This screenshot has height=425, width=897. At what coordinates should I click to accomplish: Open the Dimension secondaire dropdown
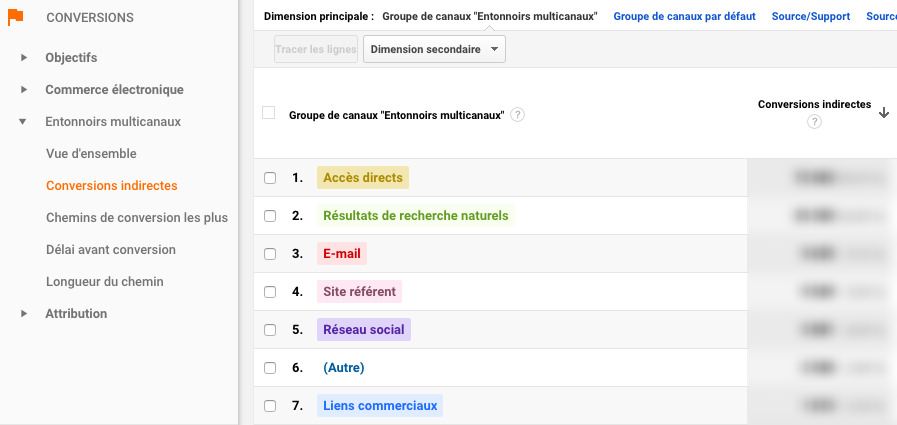[x=434, y=49]
